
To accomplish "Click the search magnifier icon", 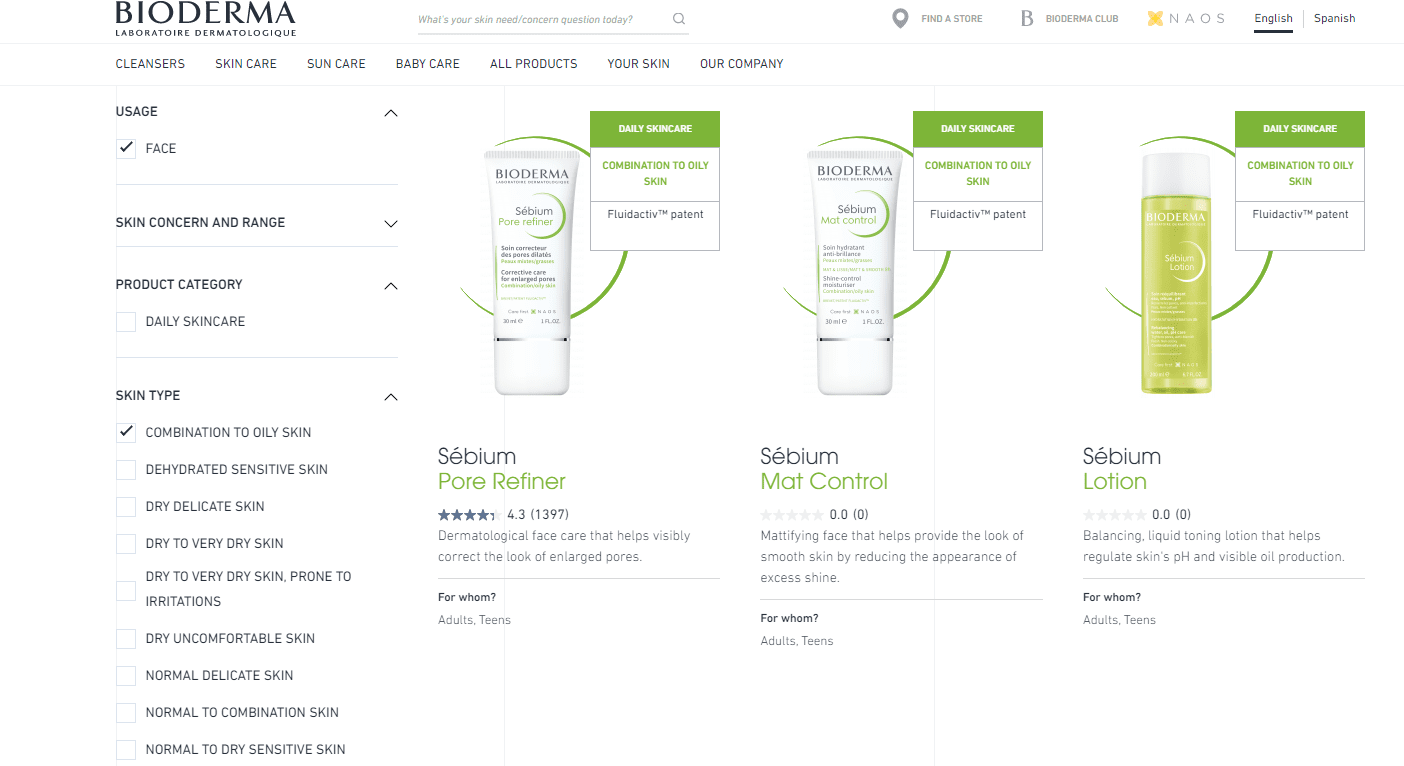I will (679, 19).
